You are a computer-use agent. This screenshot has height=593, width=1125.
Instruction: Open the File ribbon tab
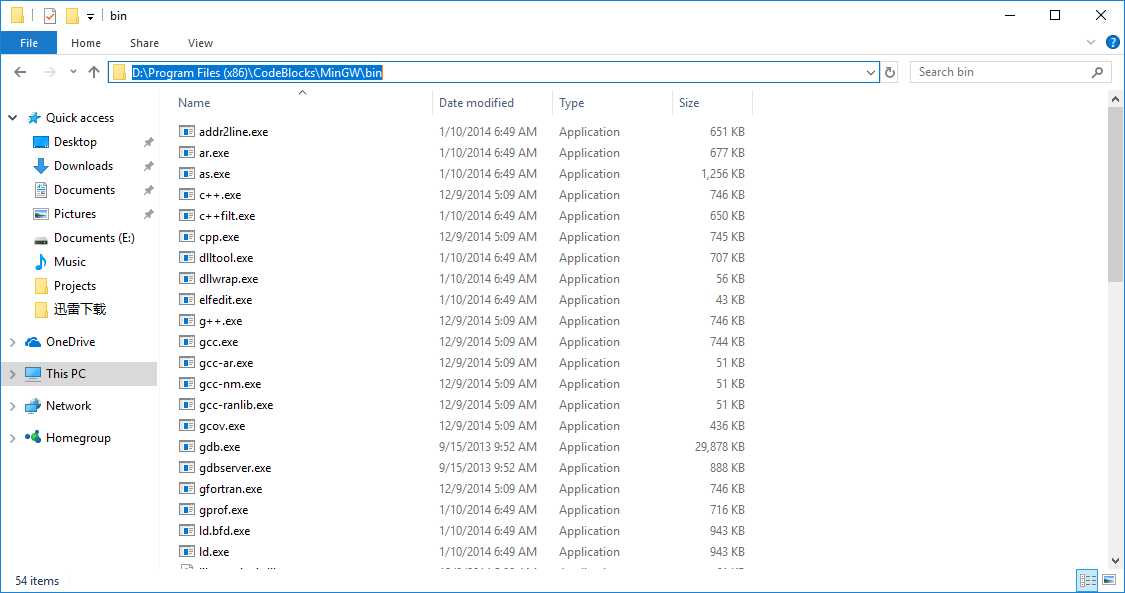coord(29,43)
